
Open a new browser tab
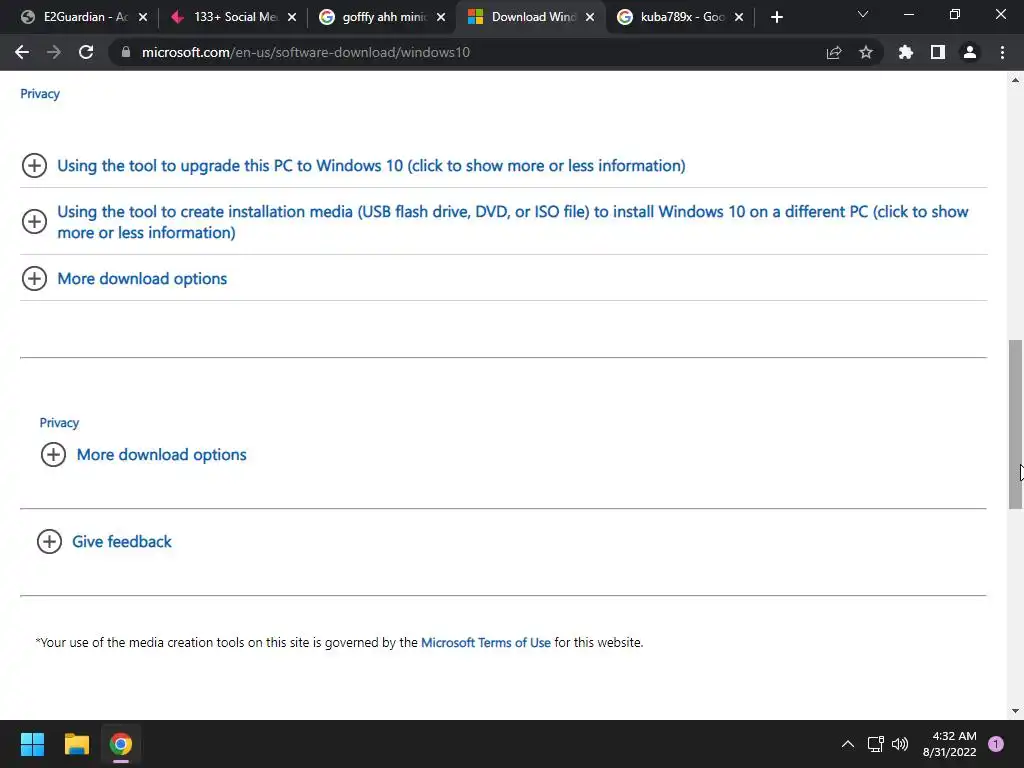tap(776, 17)
